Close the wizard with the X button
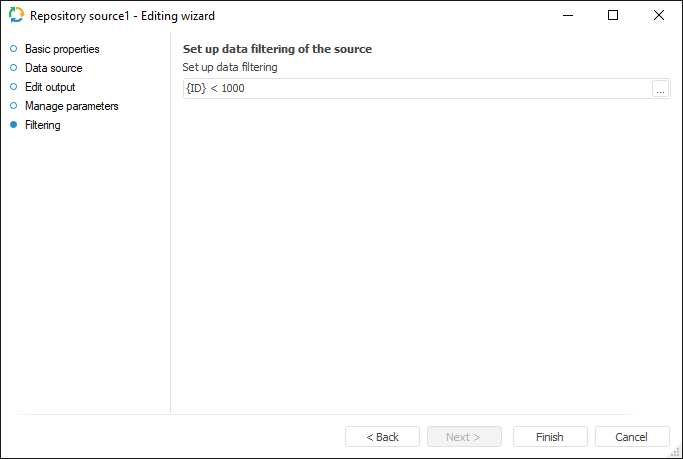Screen dimensions: 683x459 [659, 16]
